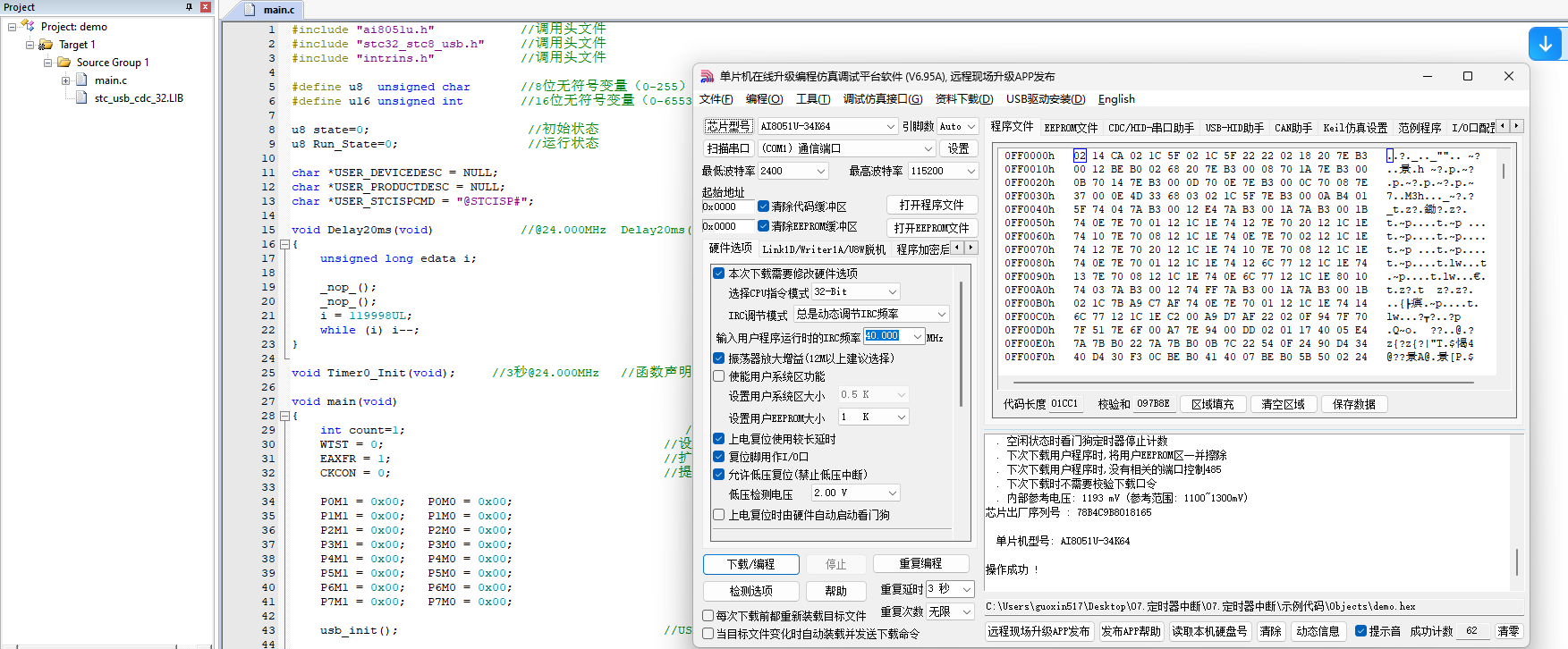Click the 设置 button
Viewport: 1568px width, 649px height.
coord(959,148)
